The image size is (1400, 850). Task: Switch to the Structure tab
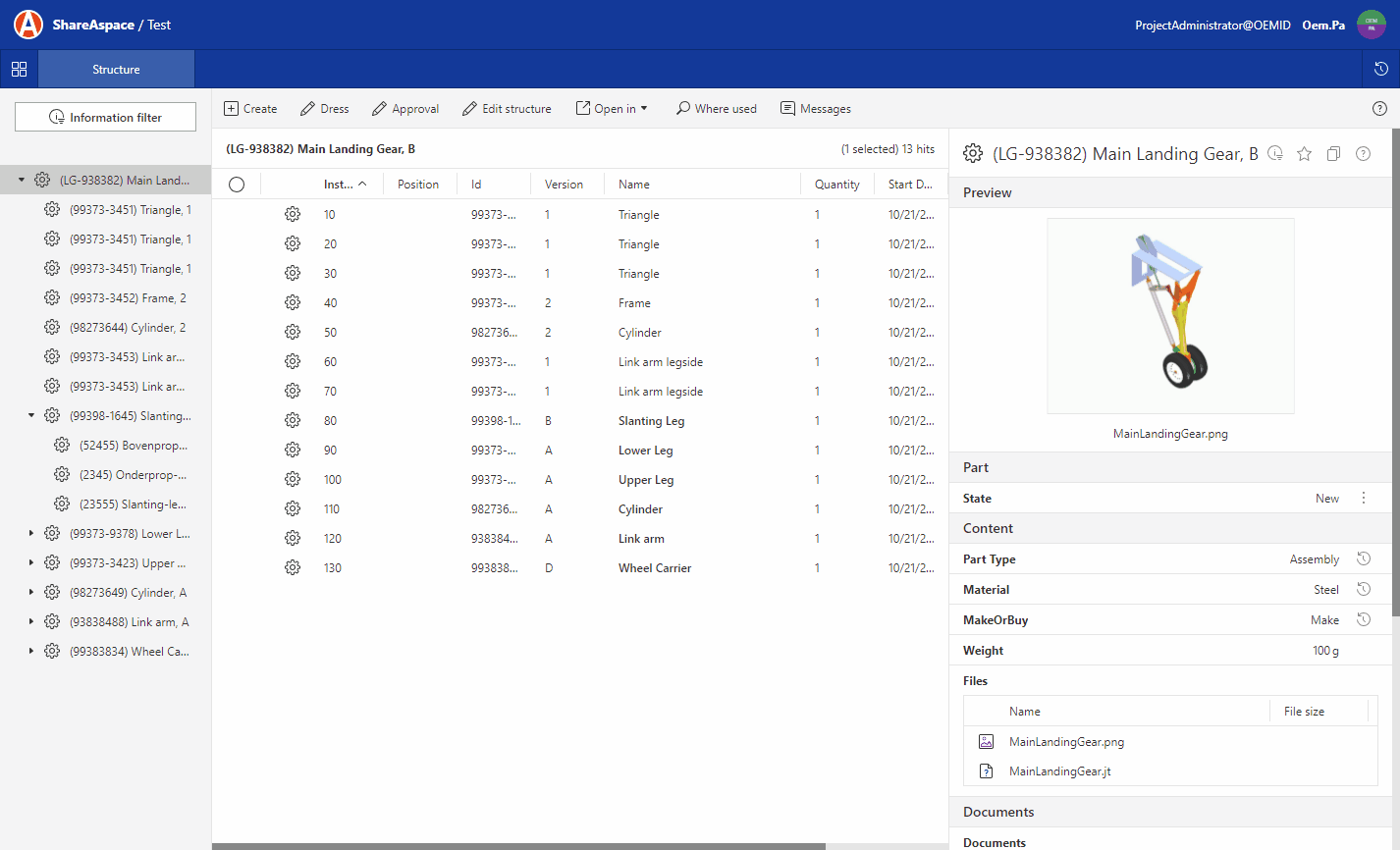[116, 70]
